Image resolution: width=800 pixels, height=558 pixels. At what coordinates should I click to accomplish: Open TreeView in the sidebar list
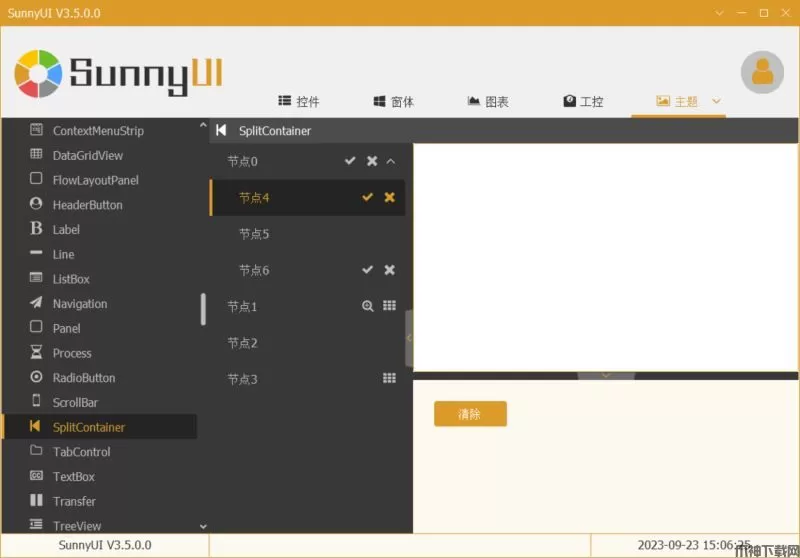click(77, 526)
